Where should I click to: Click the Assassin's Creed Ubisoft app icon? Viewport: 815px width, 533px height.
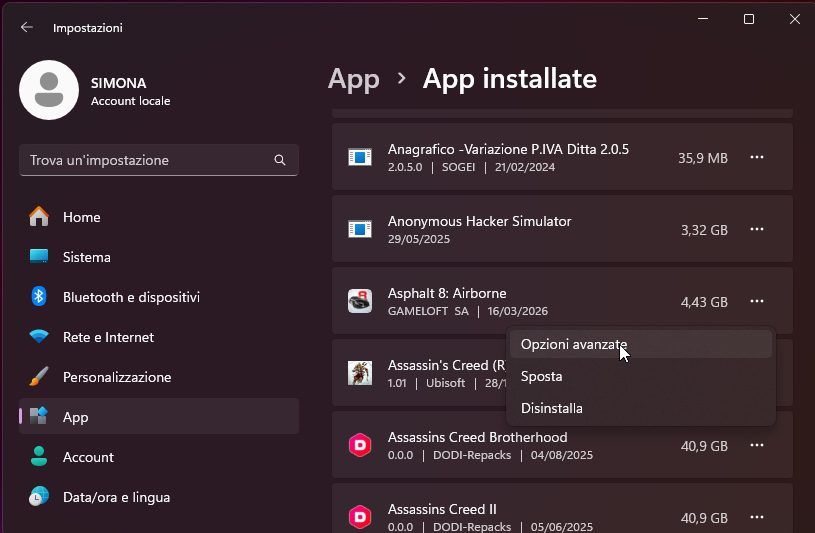tap(360, 373)
